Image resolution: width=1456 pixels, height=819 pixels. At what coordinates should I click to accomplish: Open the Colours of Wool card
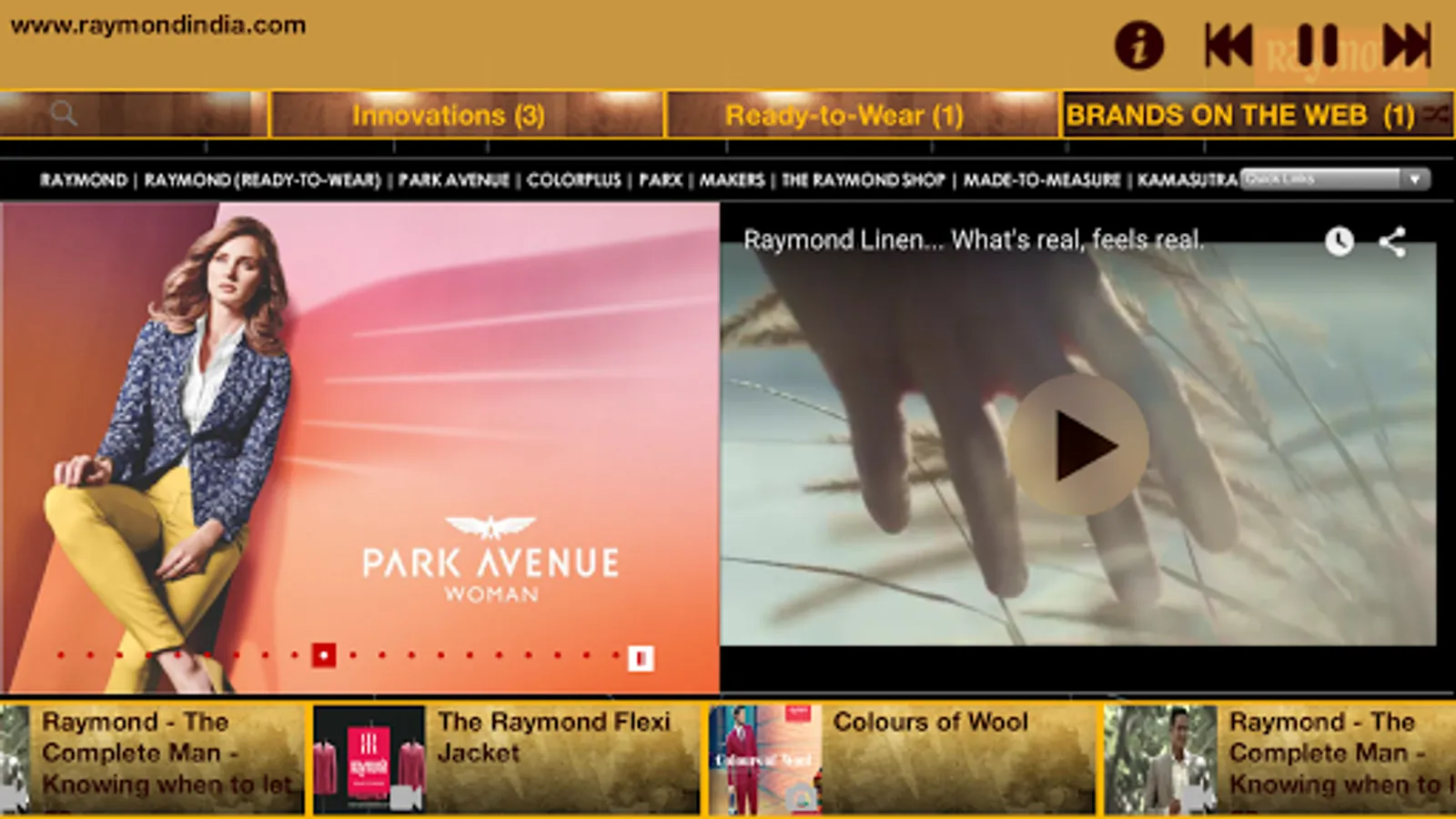(902, 758)
